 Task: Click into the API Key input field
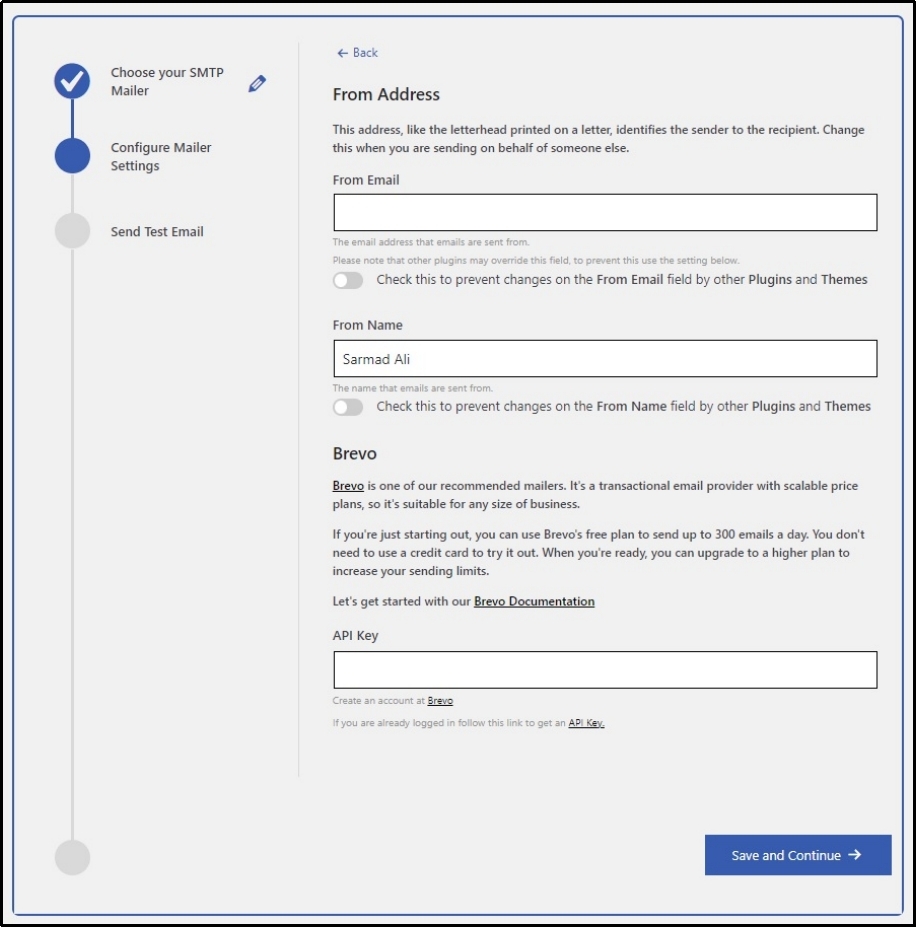coord(605,670)
